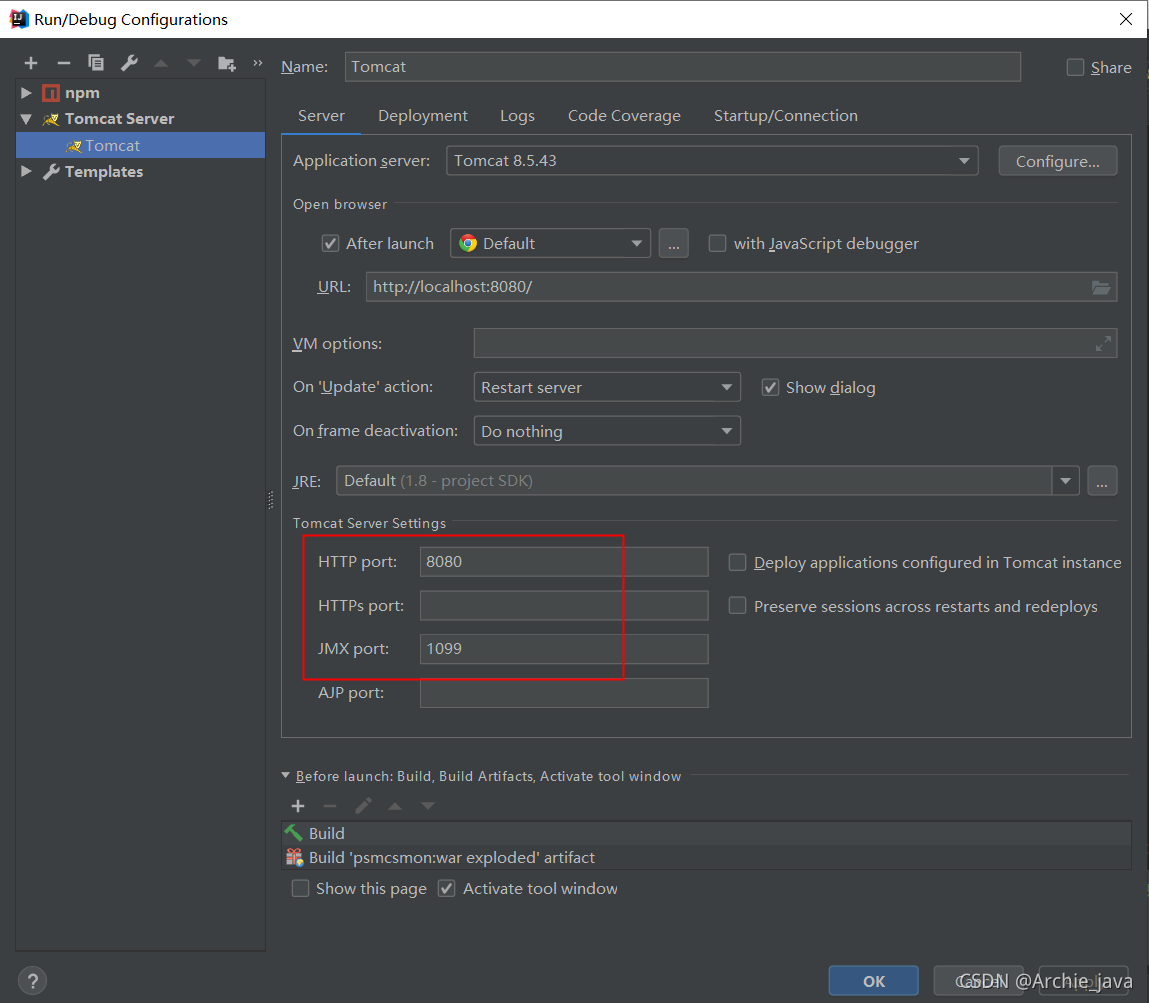
Task: Open the Code Coverage tab
Action: pyautogui.click(x=624, y=116)
